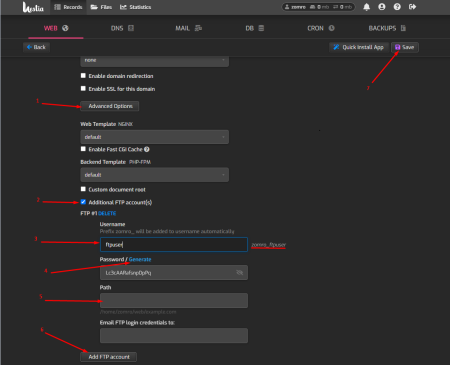This screenshot has width=450, height=365.
Task: Open user profile icon in header
Action: (x=382, y=7)
